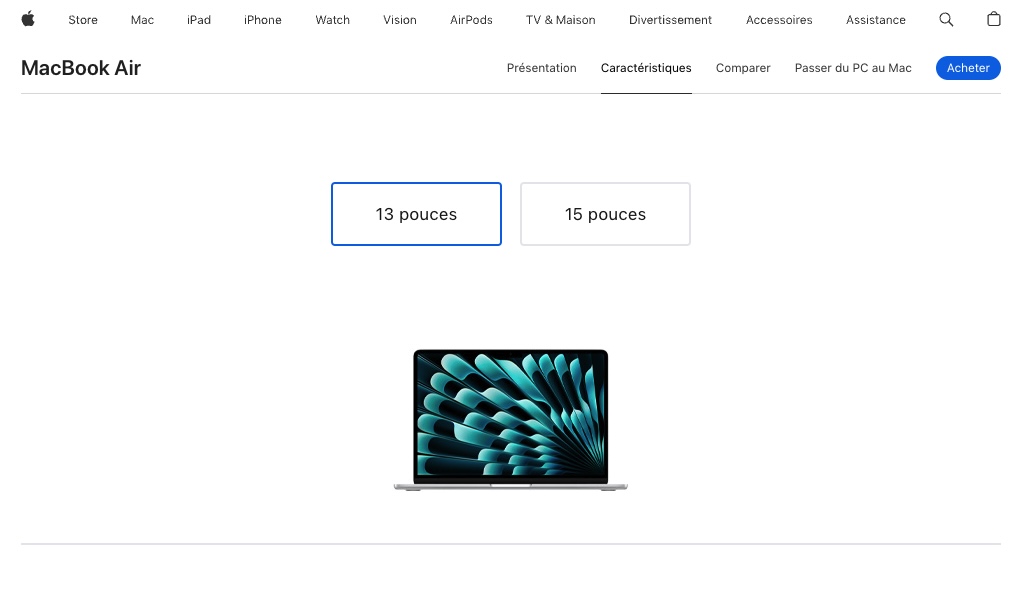Open the Assistance page
The image size is (1032, 589).
[x=875, y=19]
